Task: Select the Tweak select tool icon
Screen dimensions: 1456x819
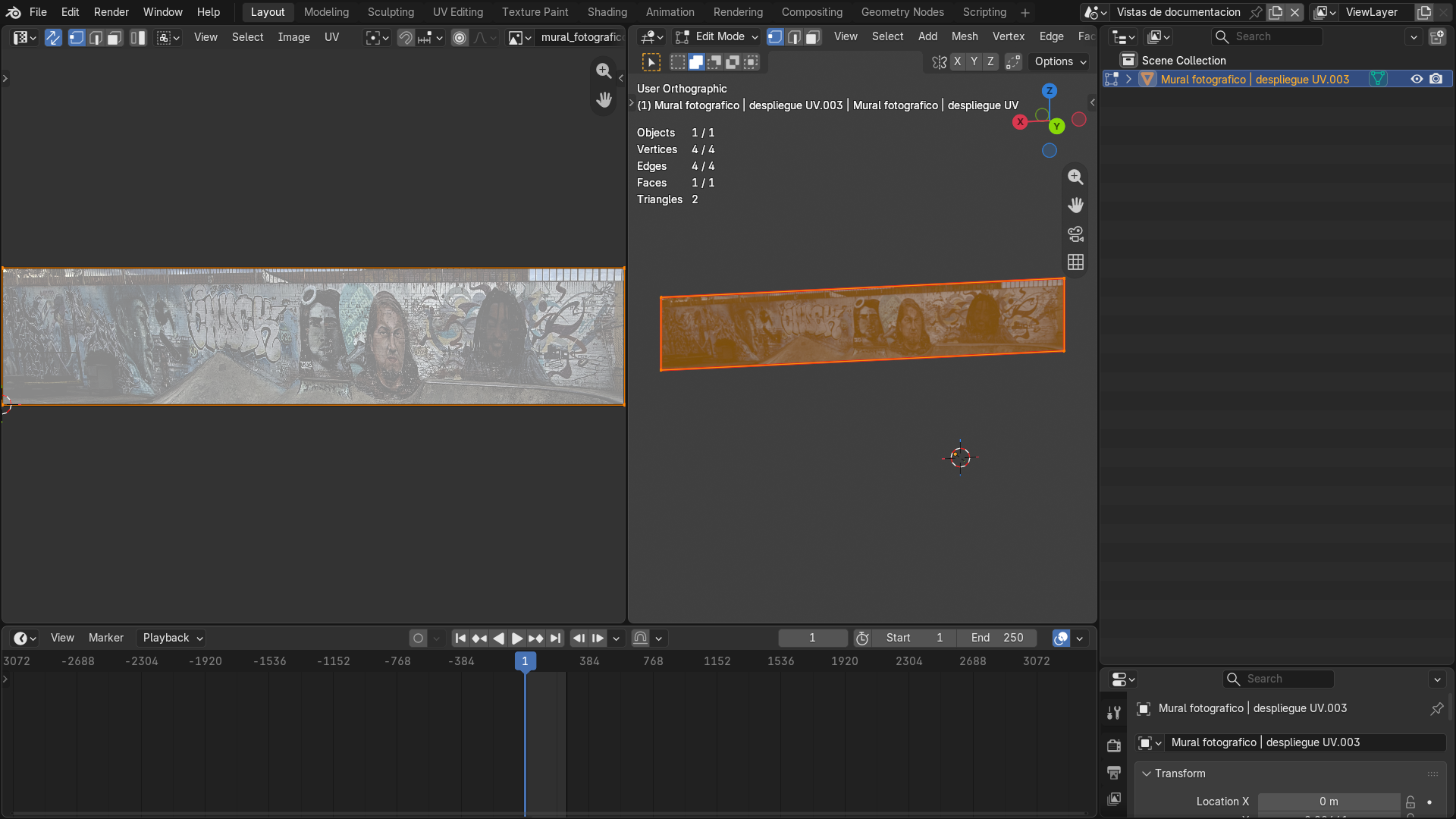Action: (x=651, y=61)
